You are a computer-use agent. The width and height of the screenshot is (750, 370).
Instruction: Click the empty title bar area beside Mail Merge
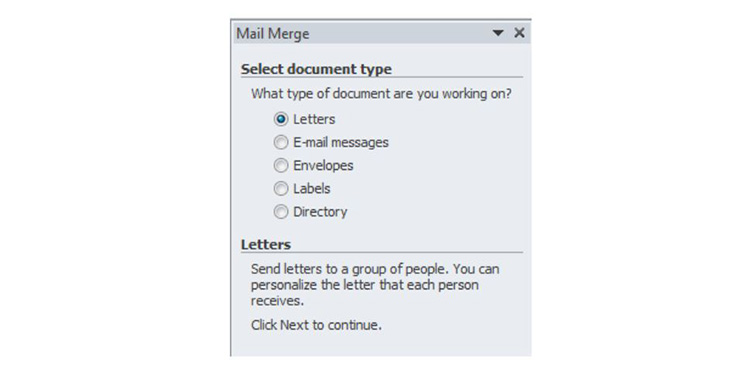click(x=399, y=33)
